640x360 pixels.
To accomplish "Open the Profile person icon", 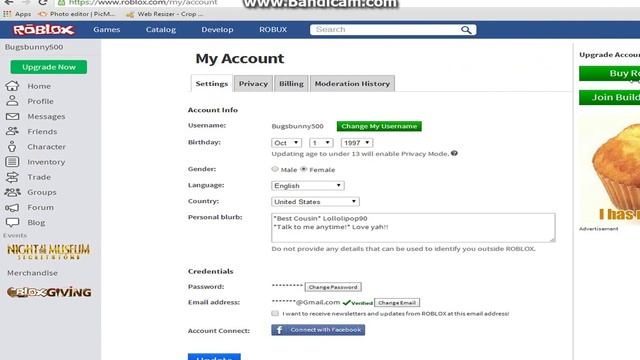I will click(12, 101).
